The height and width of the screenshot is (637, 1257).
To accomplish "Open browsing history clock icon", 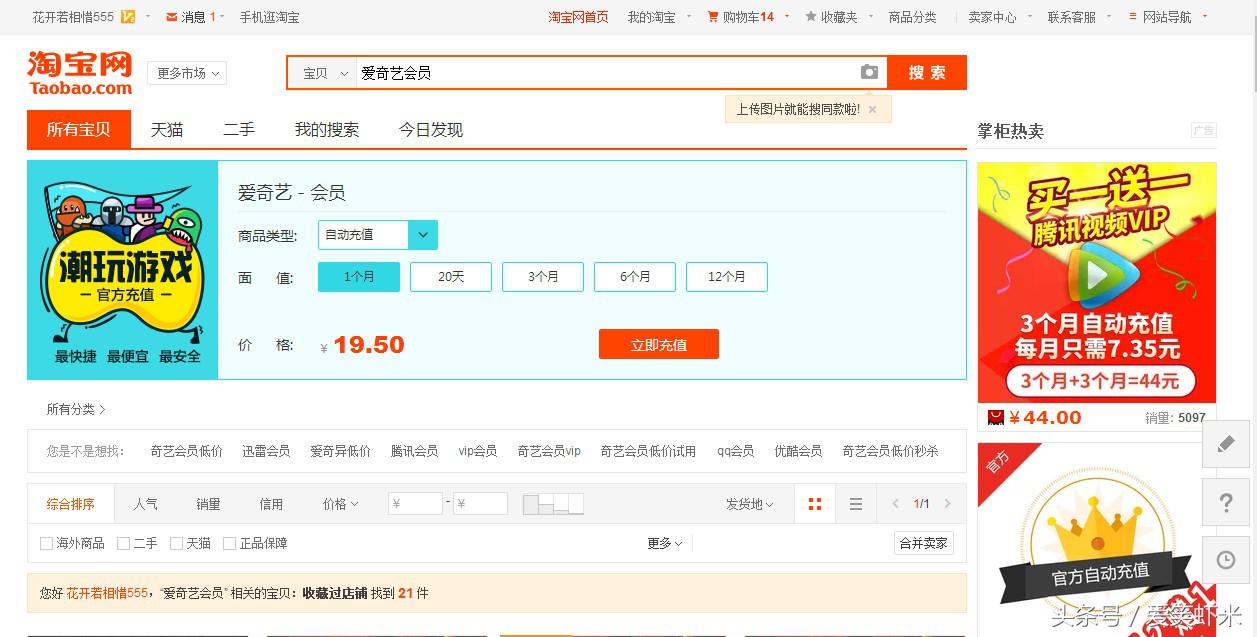I will tap(1226, 560).
